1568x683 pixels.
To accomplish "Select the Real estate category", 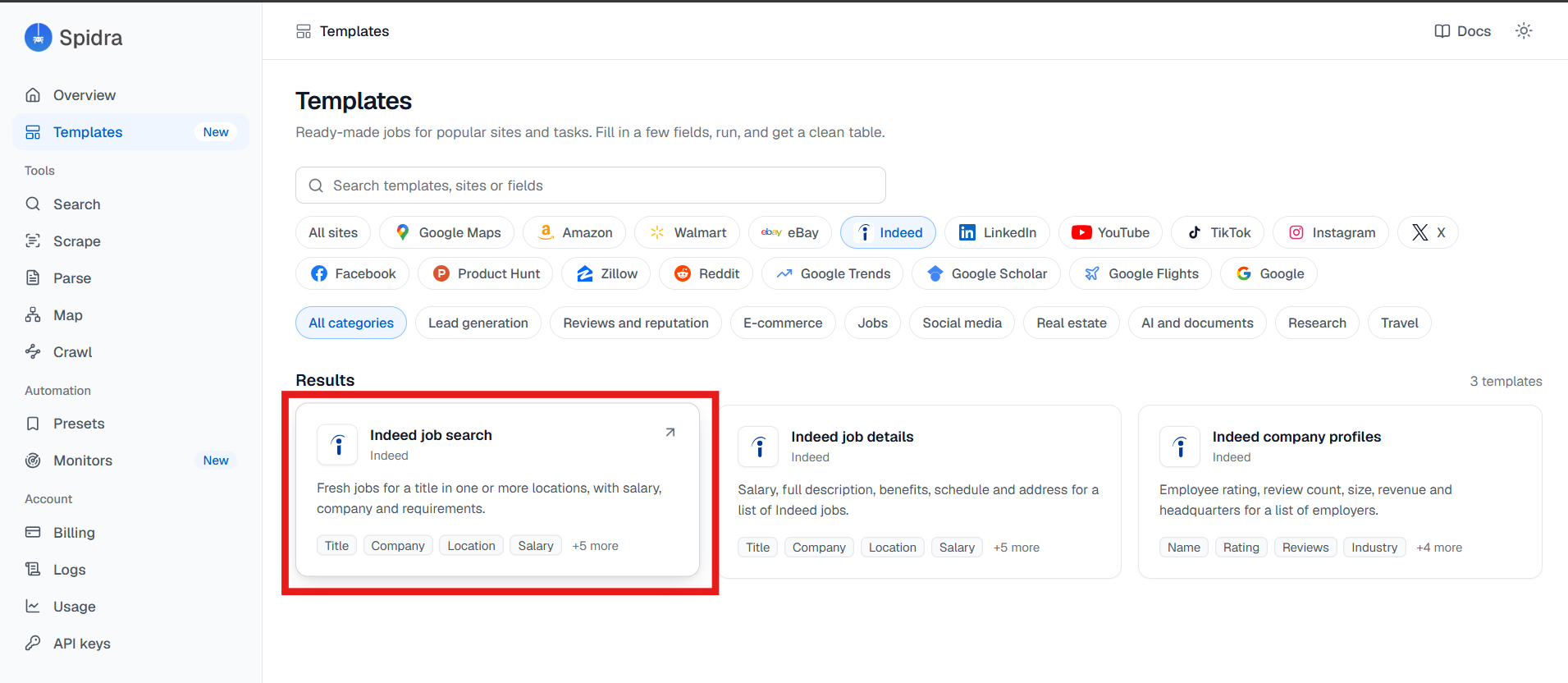I will click(1072, 323).
